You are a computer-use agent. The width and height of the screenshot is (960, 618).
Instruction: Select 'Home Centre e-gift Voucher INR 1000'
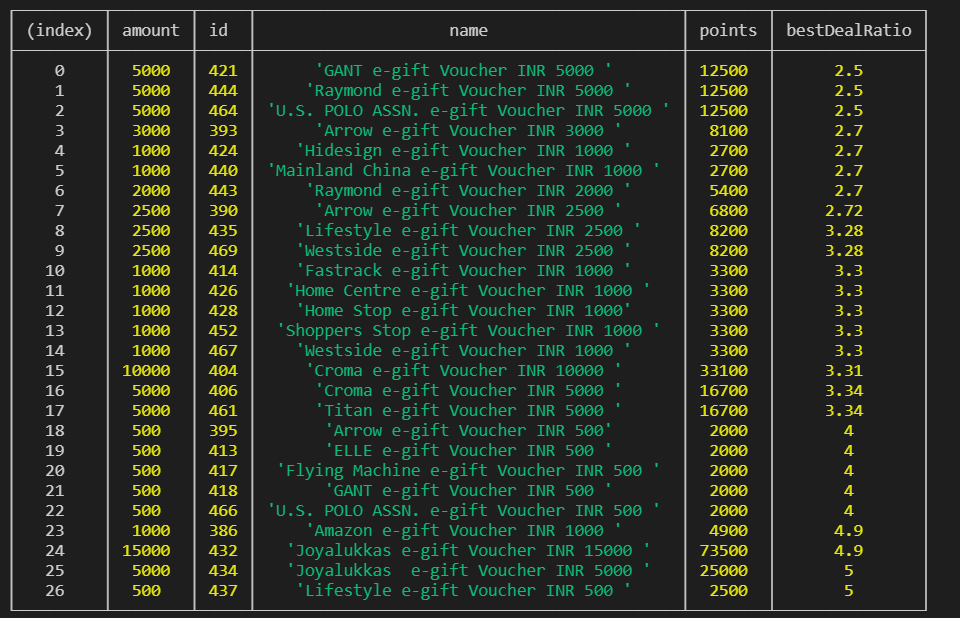468,291
